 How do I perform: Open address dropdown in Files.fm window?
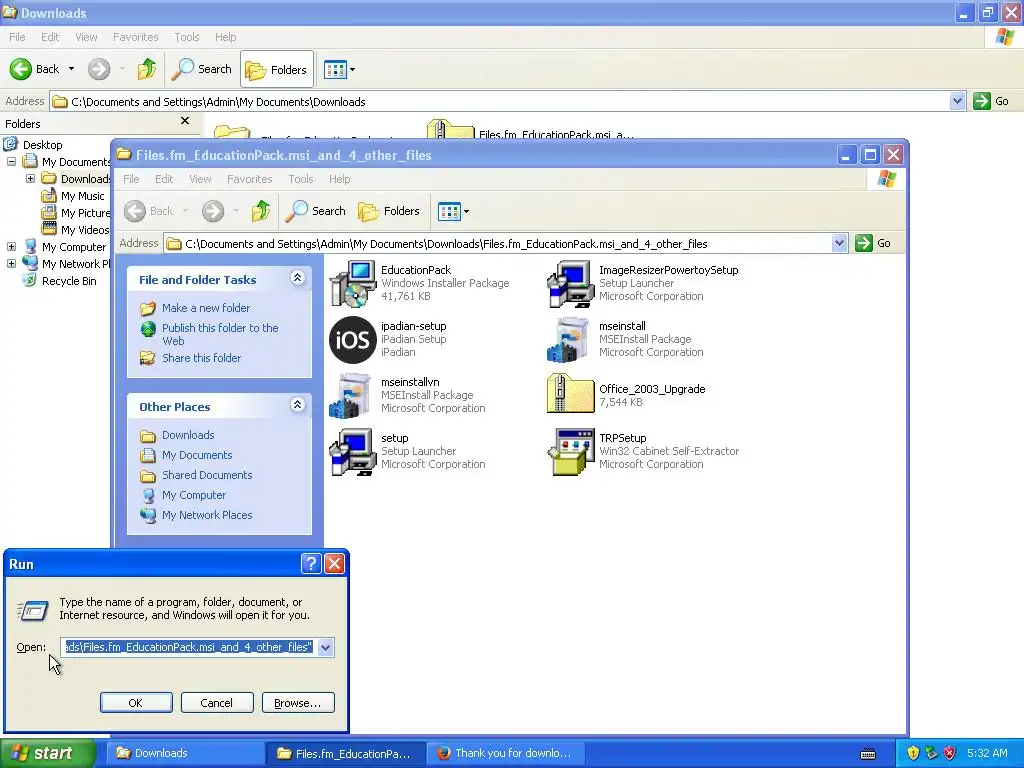tap(840, 244)
